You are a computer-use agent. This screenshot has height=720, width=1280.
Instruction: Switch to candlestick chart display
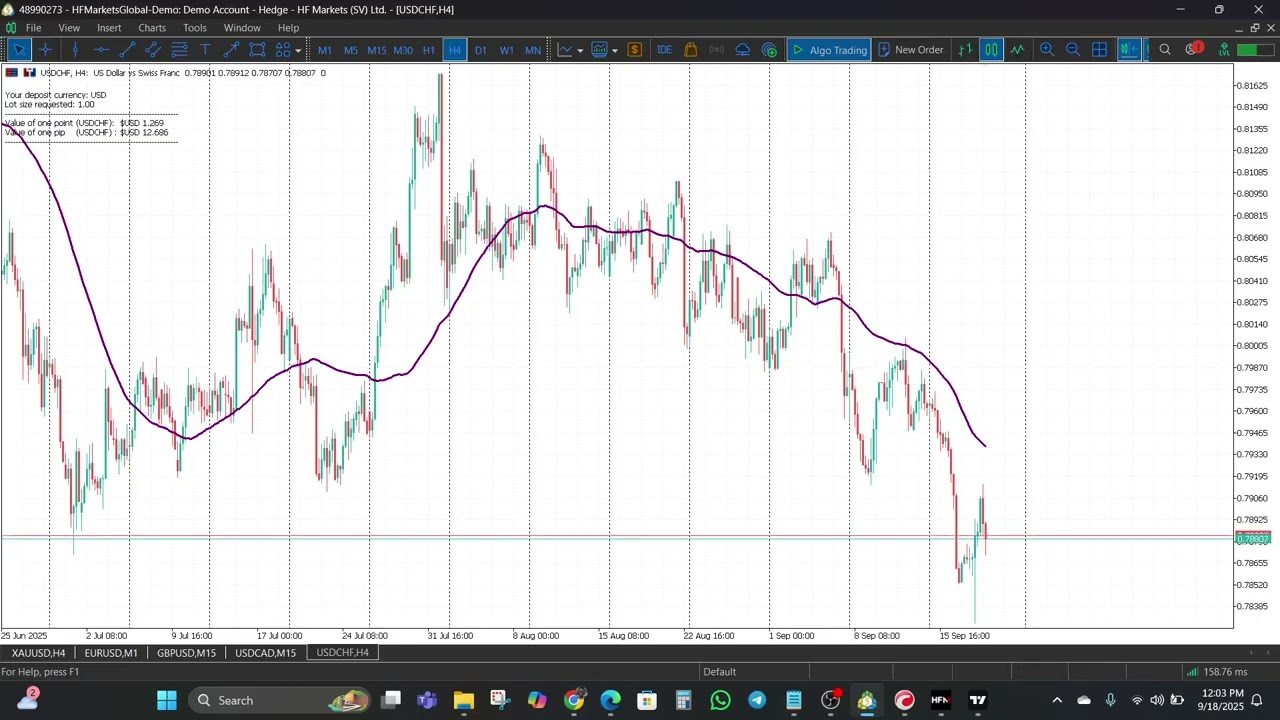991,50
